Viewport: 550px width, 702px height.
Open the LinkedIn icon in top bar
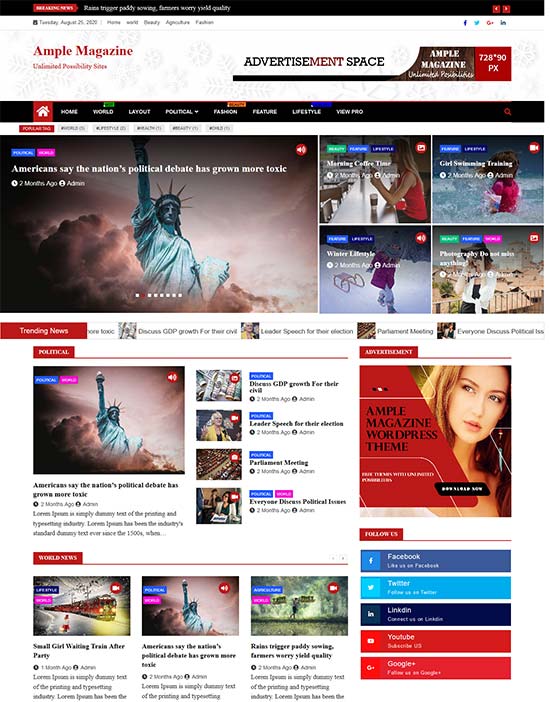[503, 23]
